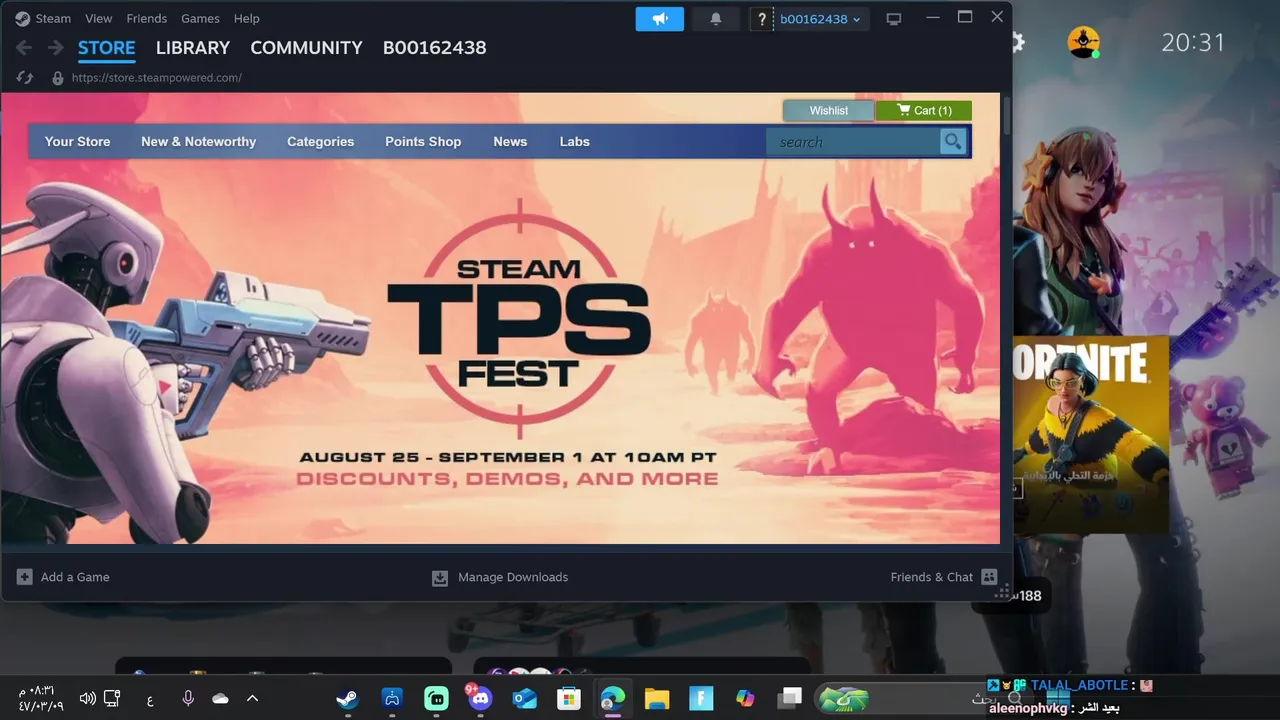Click the Wishlist button

click(x=829, y=110)
